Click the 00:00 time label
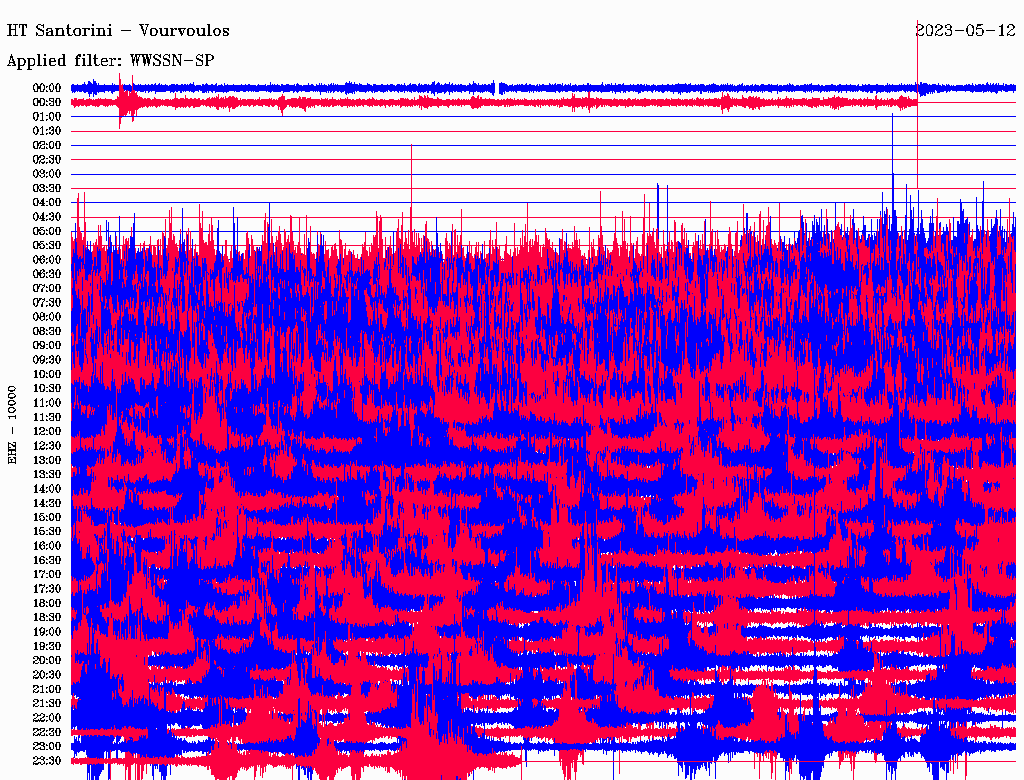Screen dimensions: 1024x780 point(48,88)
